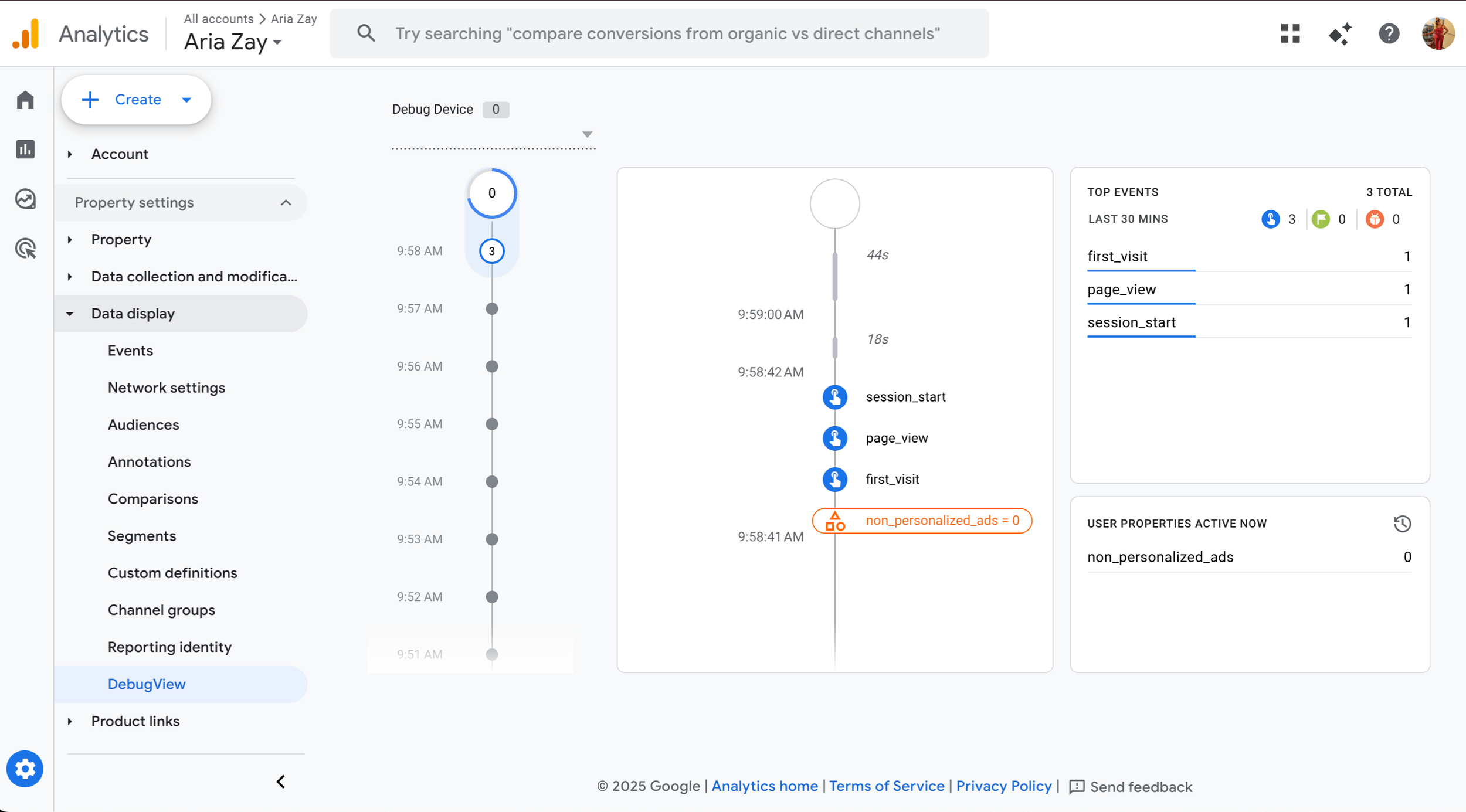Open the Google apps grid icon
The height and width of the screenshot is (812, 1466).
1290,33
